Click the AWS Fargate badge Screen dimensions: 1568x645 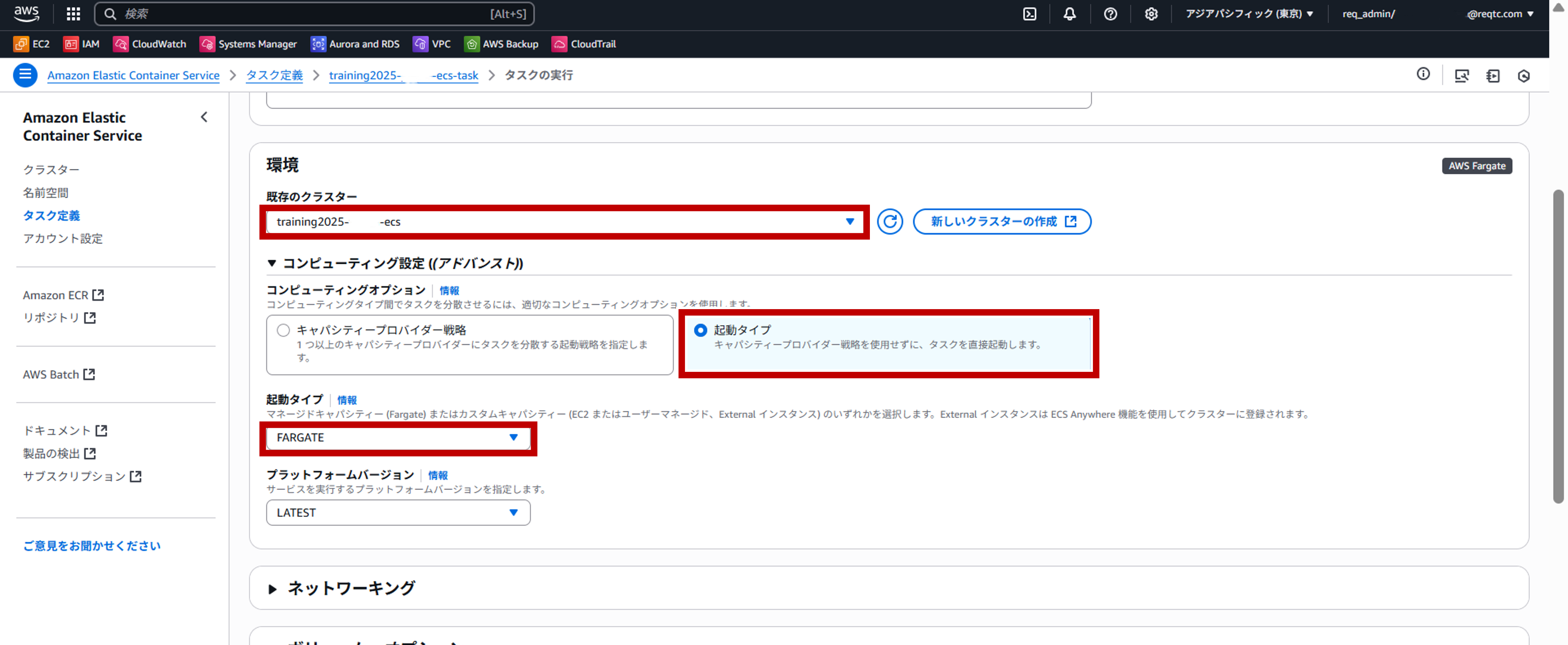[1477, 166]
